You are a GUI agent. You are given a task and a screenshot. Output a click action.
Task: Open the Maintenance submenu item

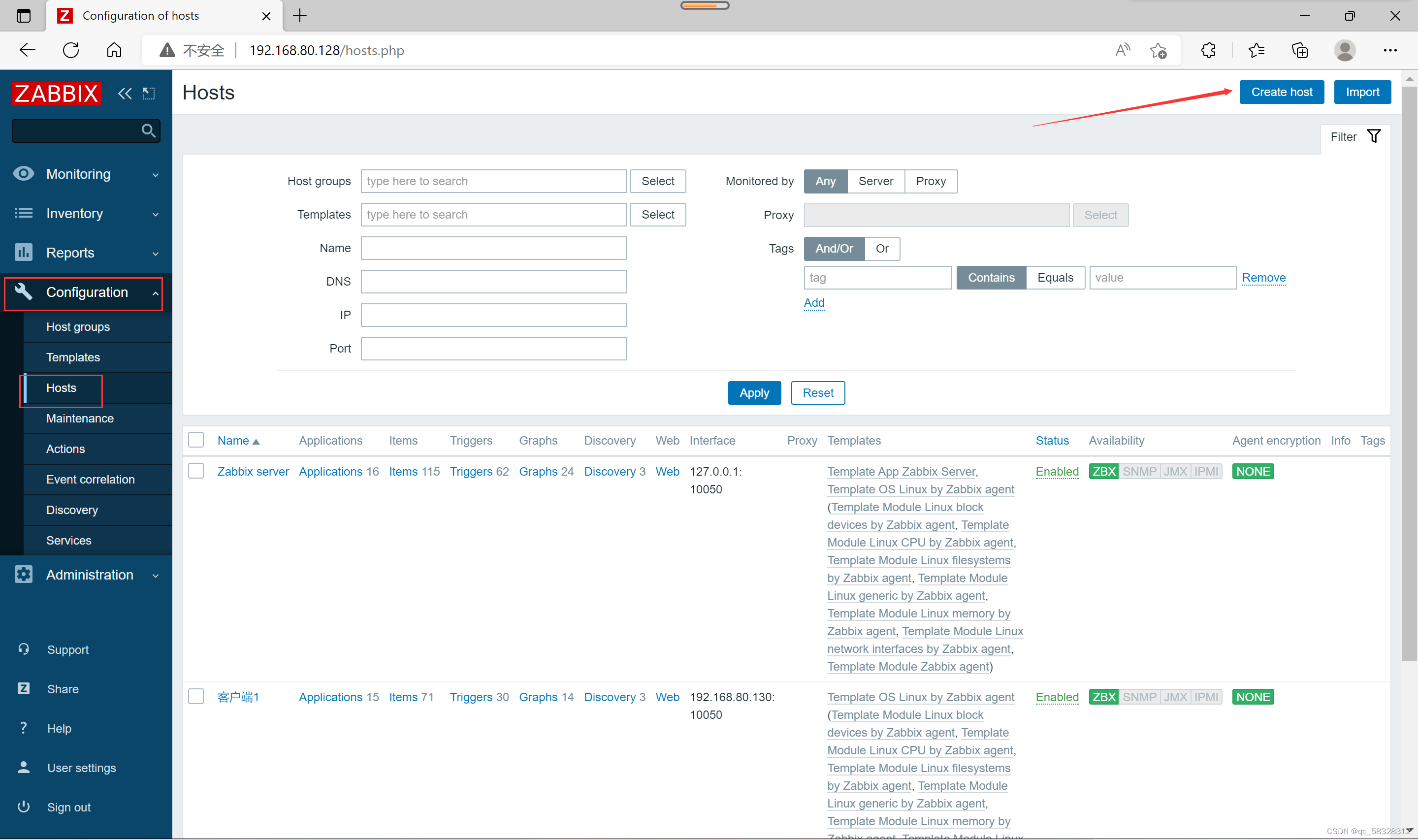80,419
